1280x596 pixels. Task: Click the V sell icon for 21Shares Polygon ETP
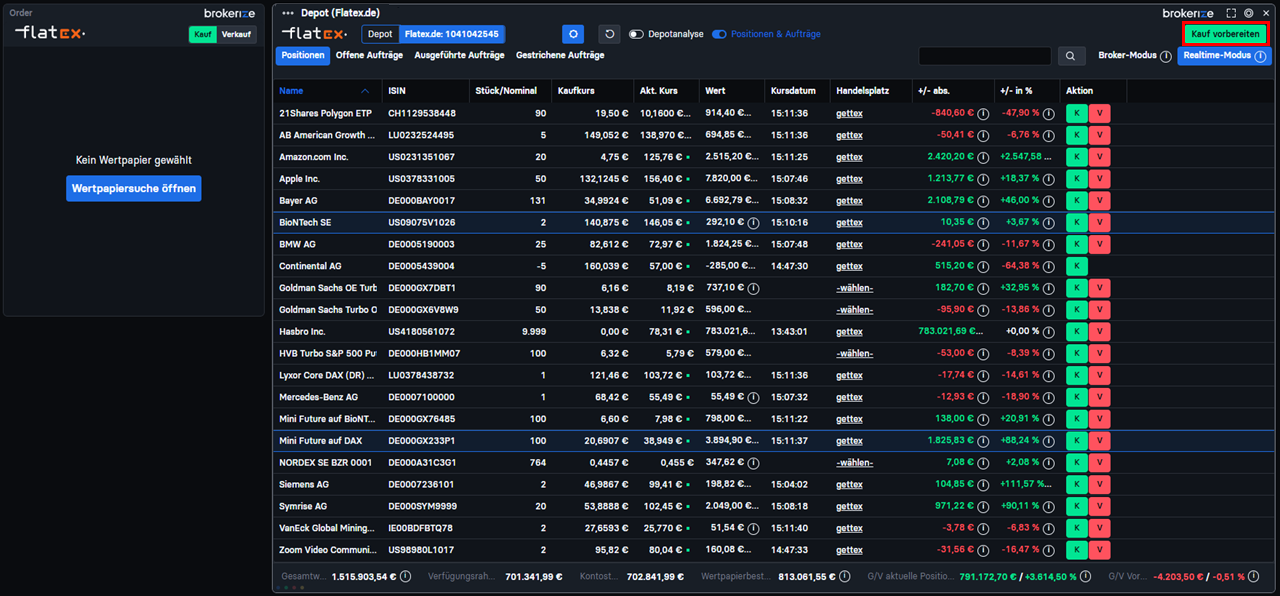pos(1100,113)
